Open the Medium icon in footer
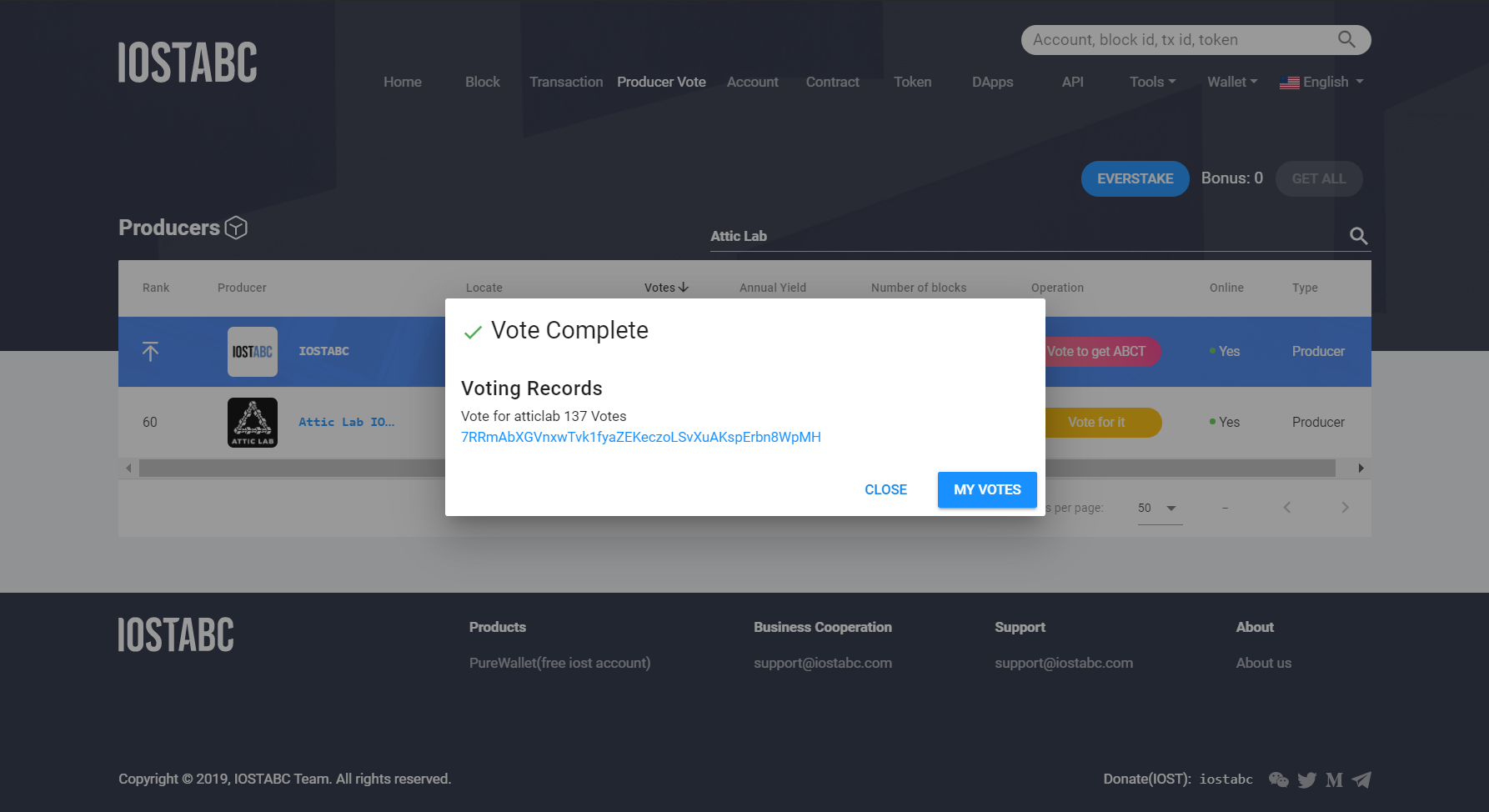This screenshot has height=812, width=1489. coord(1334,779)
